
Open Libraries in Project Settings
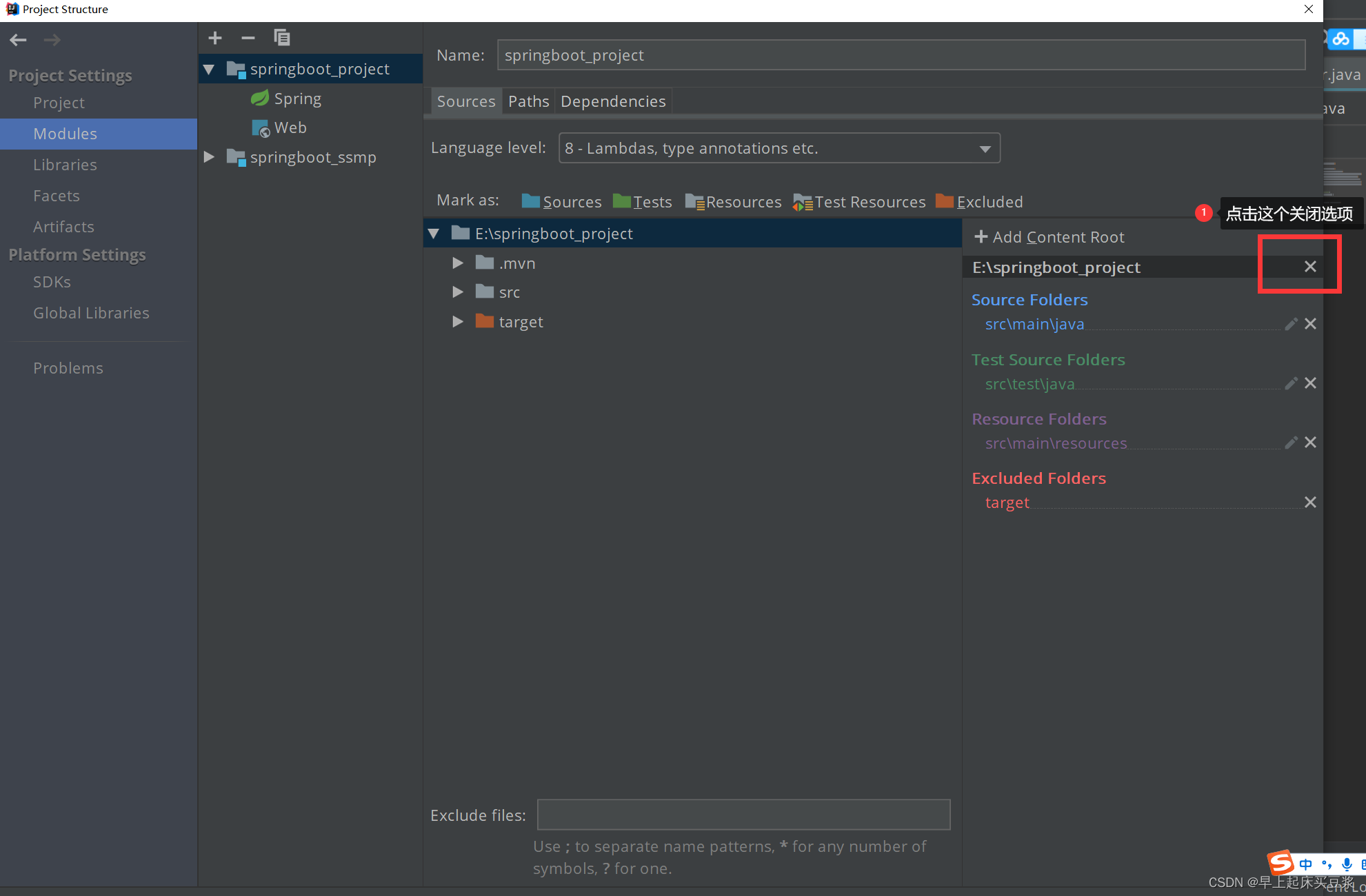pyautogui.click(x=65, y=165)
